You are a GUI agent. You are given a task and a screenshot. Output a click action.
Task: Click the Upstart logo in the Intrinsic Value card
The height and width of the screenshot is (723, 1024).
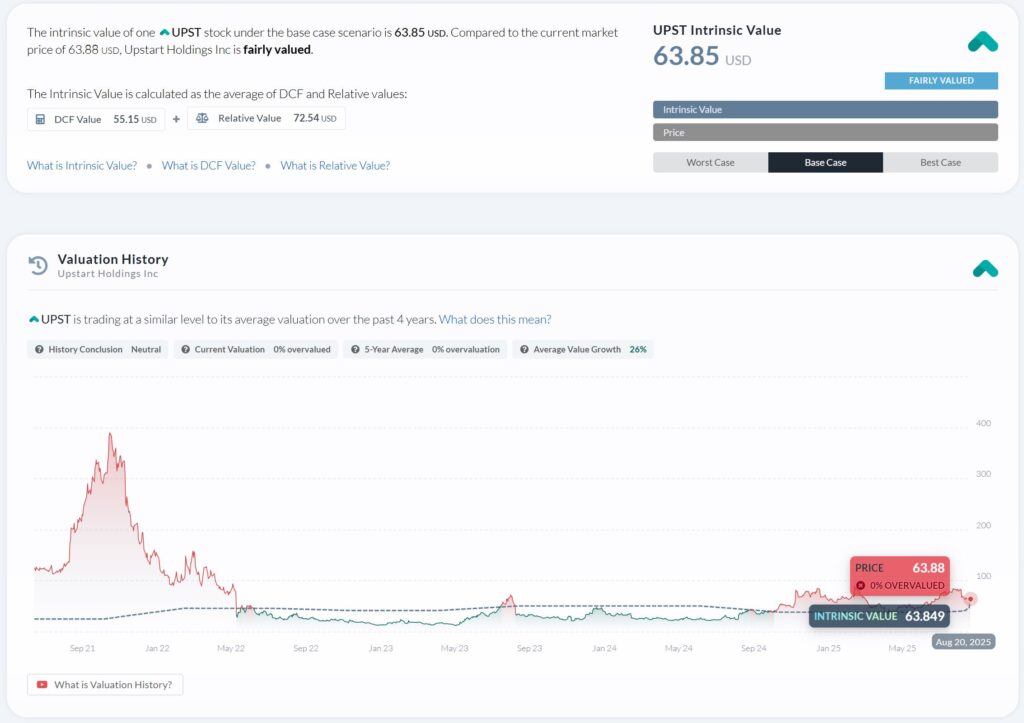[x=982, y=42]
